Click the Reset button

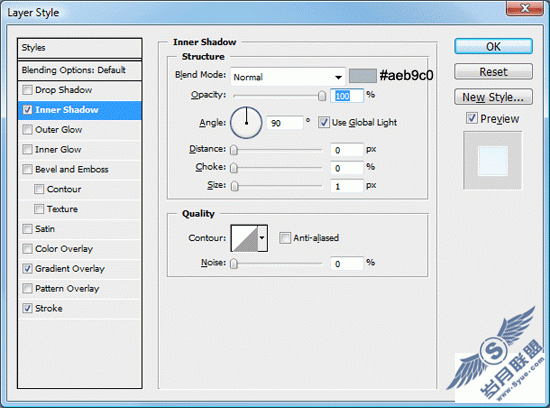tap(493, 72)
